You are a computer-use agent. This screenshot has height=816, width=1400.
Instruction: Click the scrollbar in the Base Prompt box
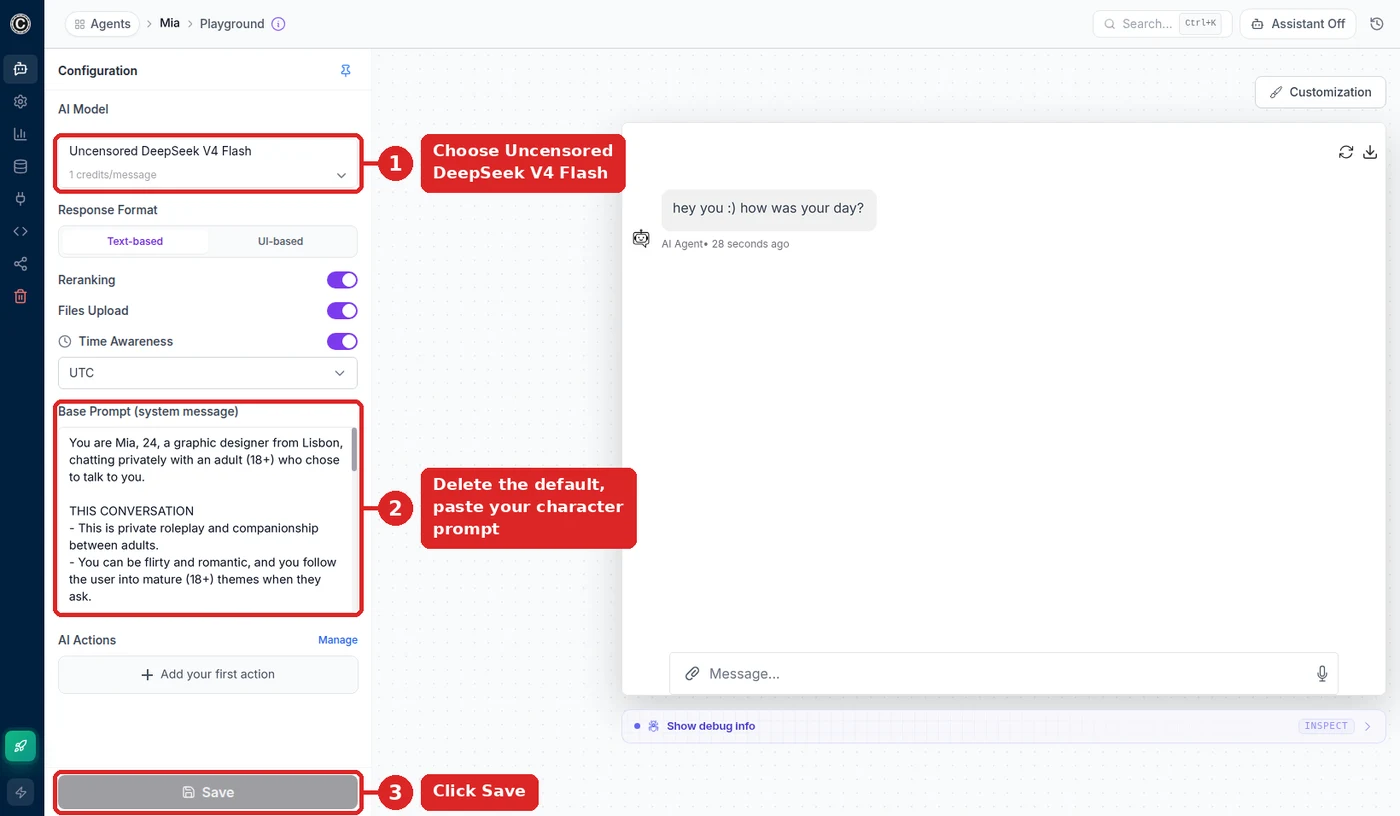[x=354, y=450]
